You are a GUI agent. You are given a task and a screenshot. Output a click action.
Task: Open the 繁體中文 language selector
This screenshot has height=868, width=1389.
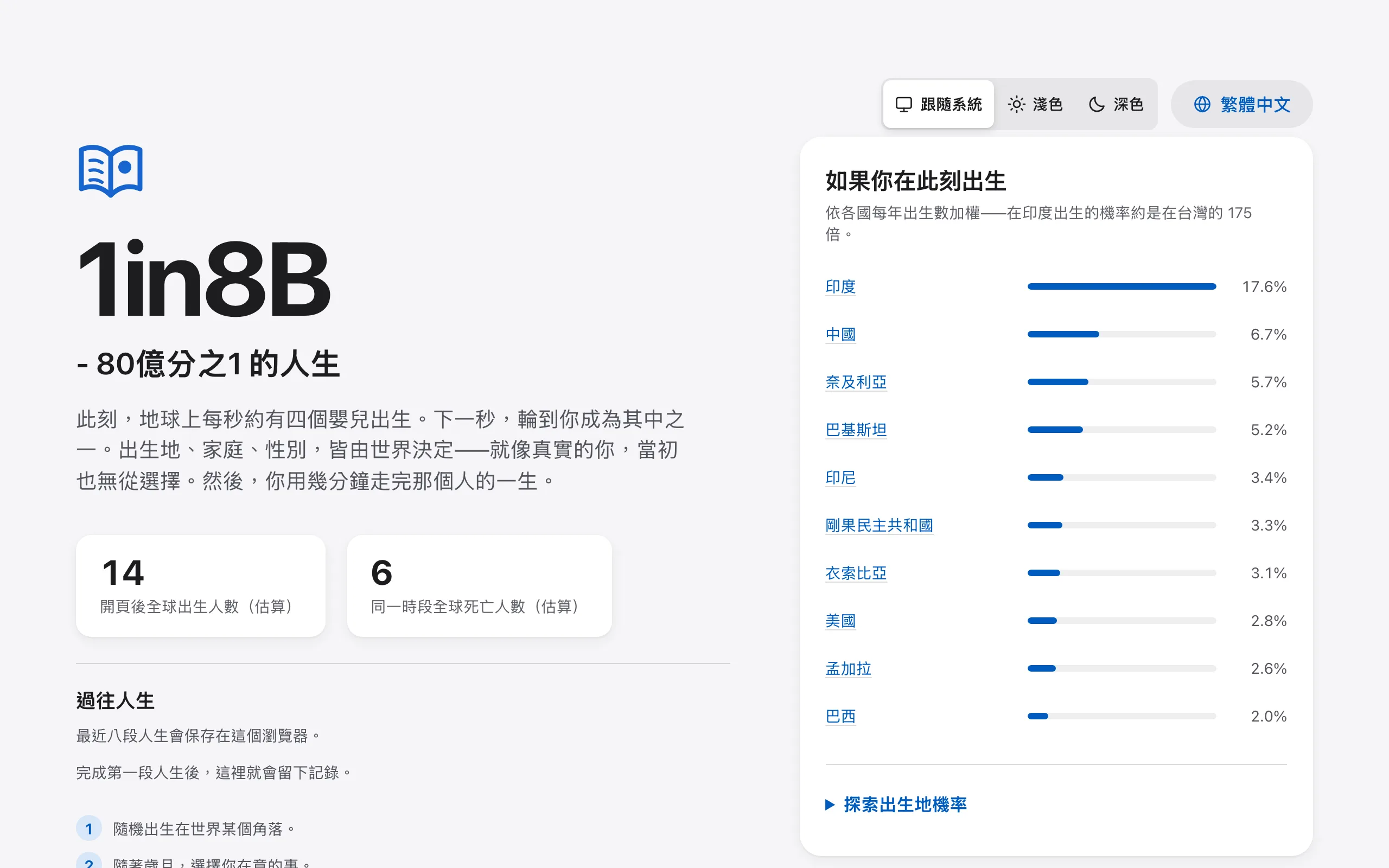tap(1241, 105)
